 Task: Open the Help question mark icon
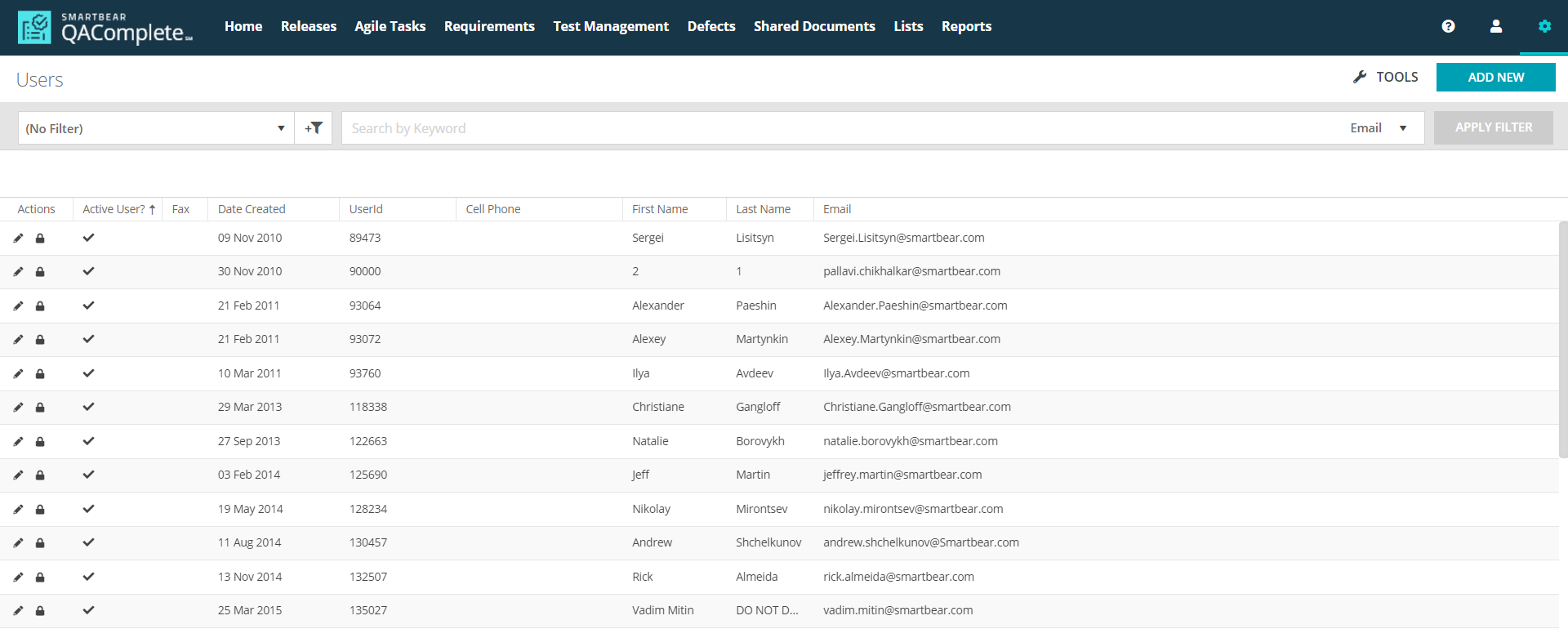pyautogui.click(x=1448, y=26)
